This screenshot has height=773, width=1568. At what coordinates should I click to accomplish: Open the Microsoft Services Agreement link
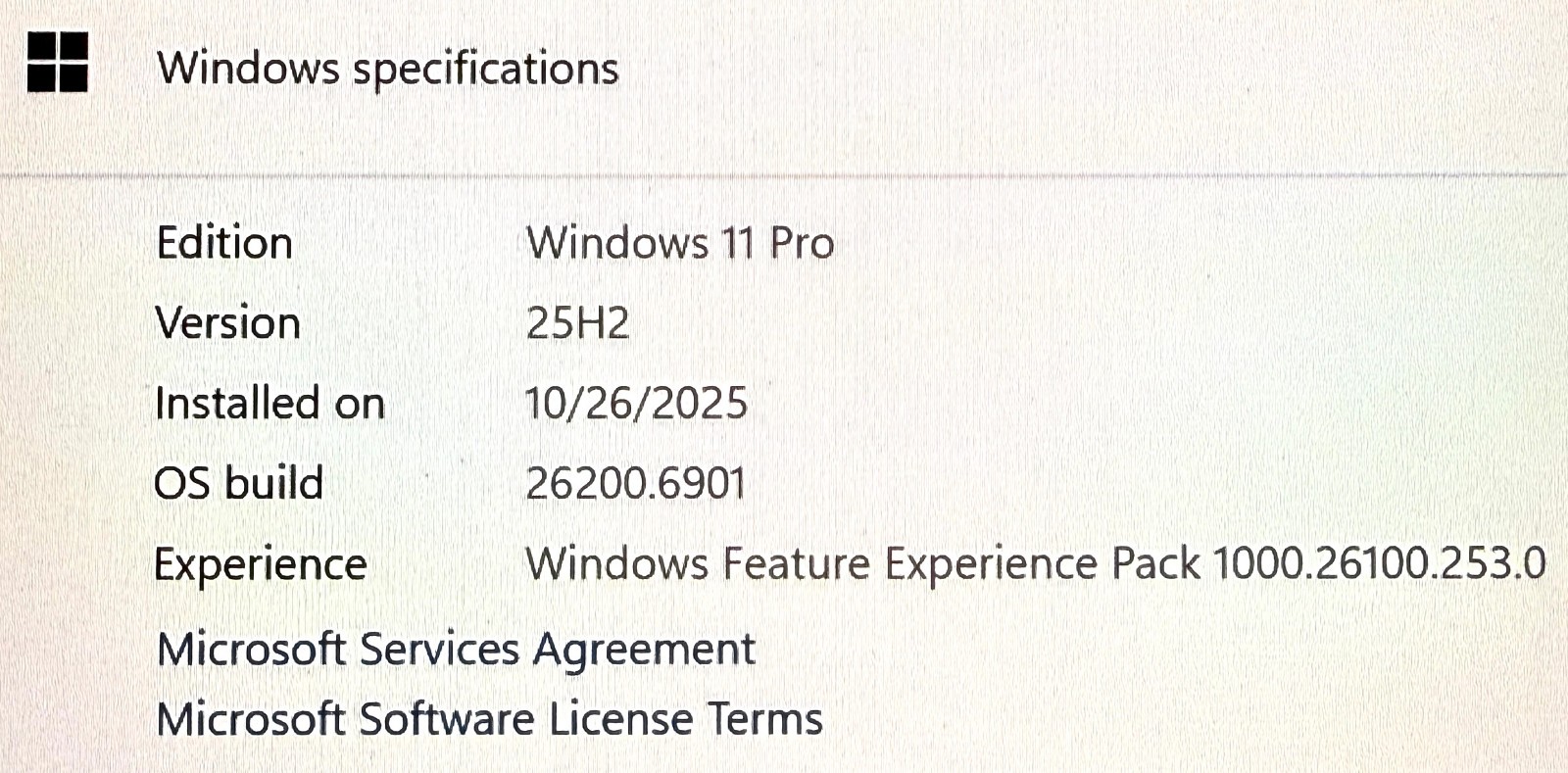coord(456,651)
